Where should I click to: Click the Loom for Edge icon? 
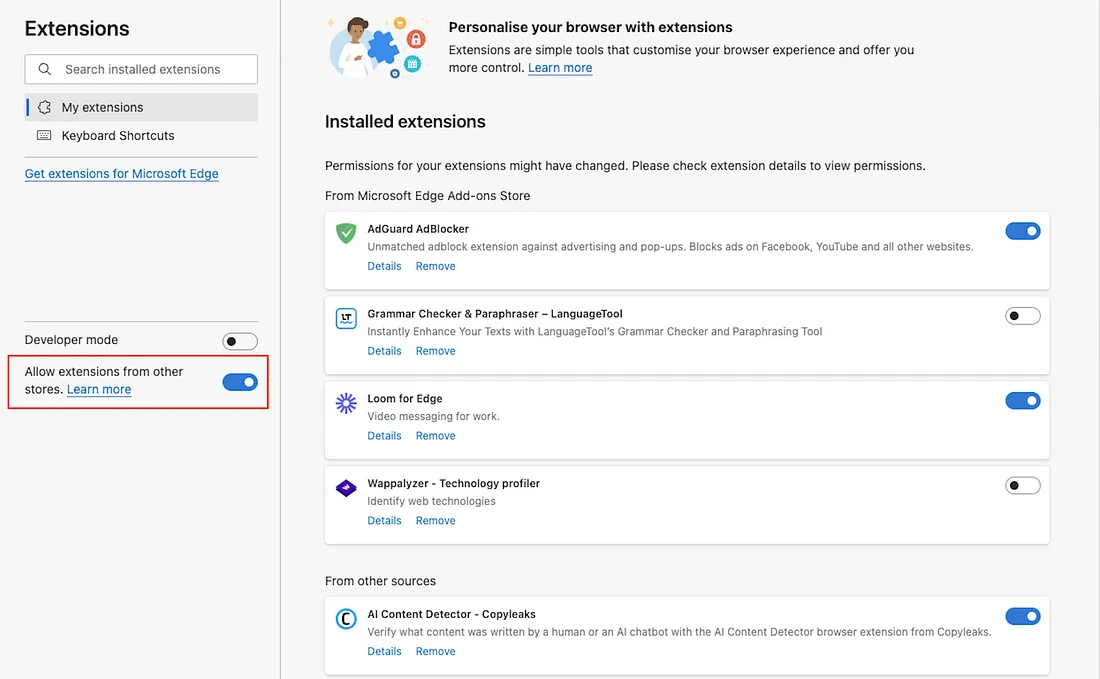(346, 403)
